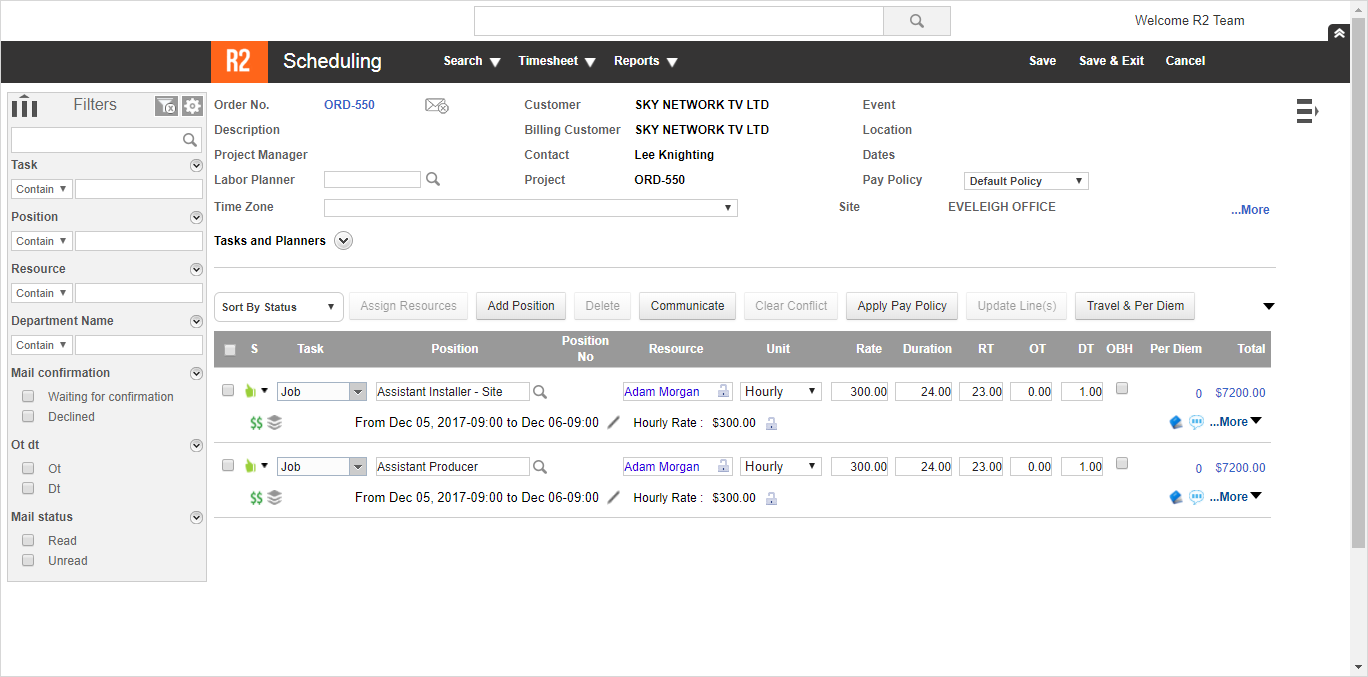Change the Default Policy pay policy dropdown
The height and width of the screenshot is (677, 1368).
point(1025,180)
